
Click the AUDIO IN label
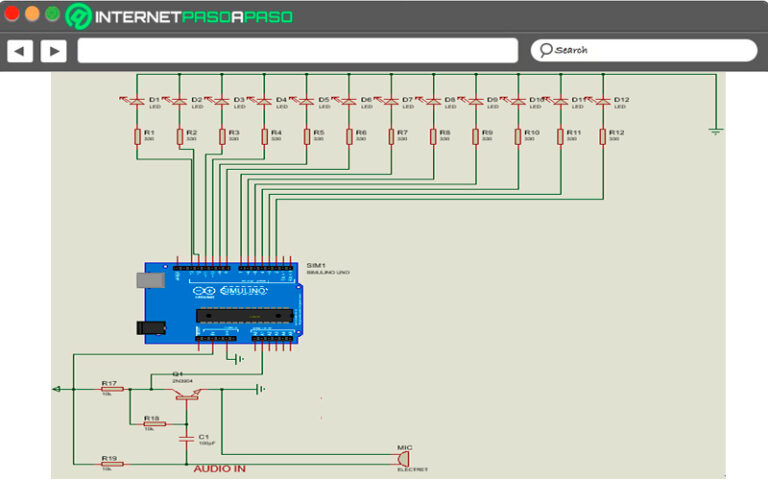pyautogui.click(x=219, y=469)
